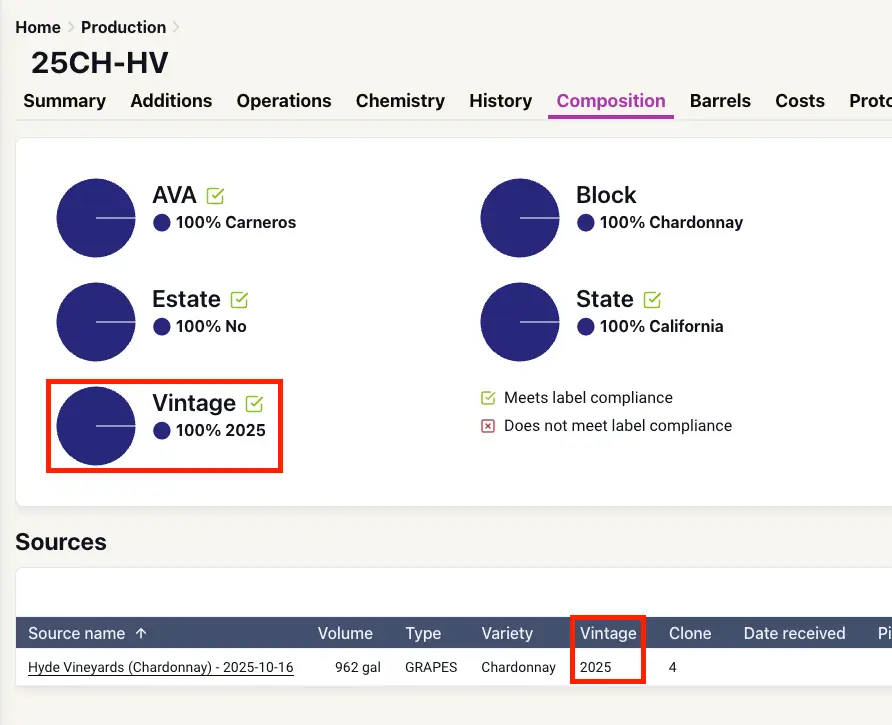Click the Vintage compliance checkmark
Screen dimensions: 892x725
[x=254, y=404]
